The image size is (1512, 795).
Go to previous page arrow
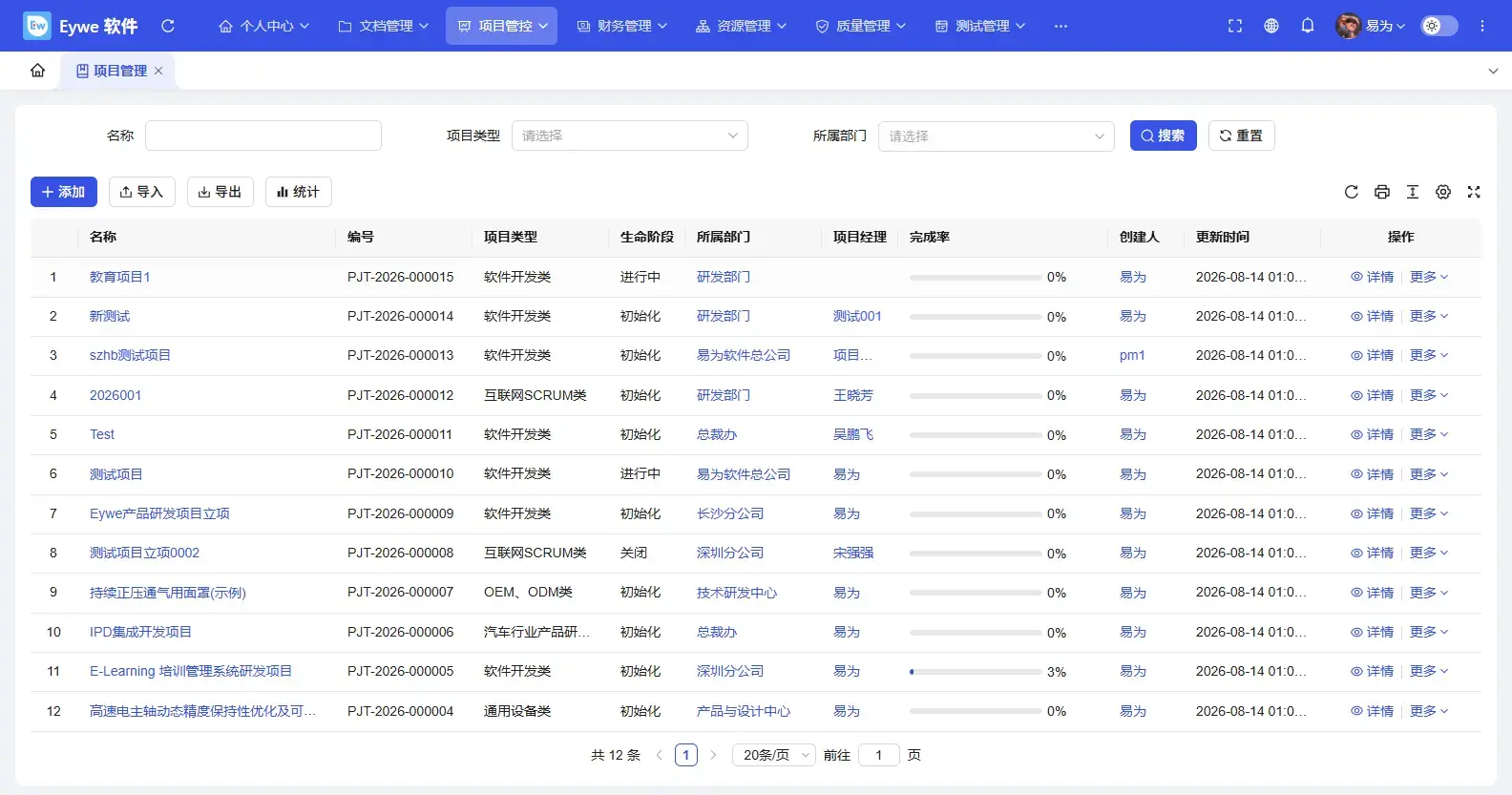660,755
